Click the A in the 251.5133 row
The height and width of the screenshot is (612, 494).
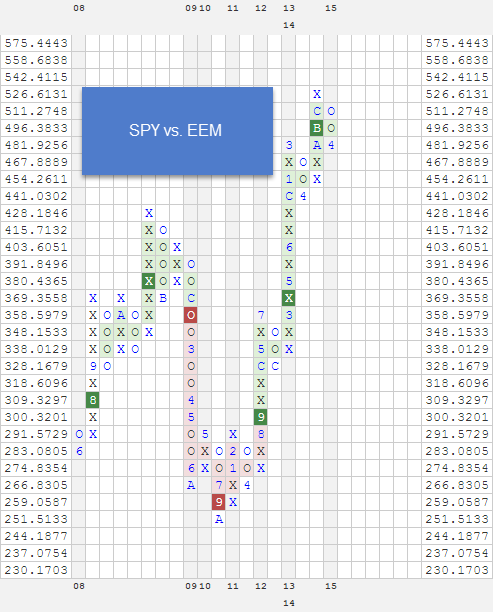click(219, 519)
